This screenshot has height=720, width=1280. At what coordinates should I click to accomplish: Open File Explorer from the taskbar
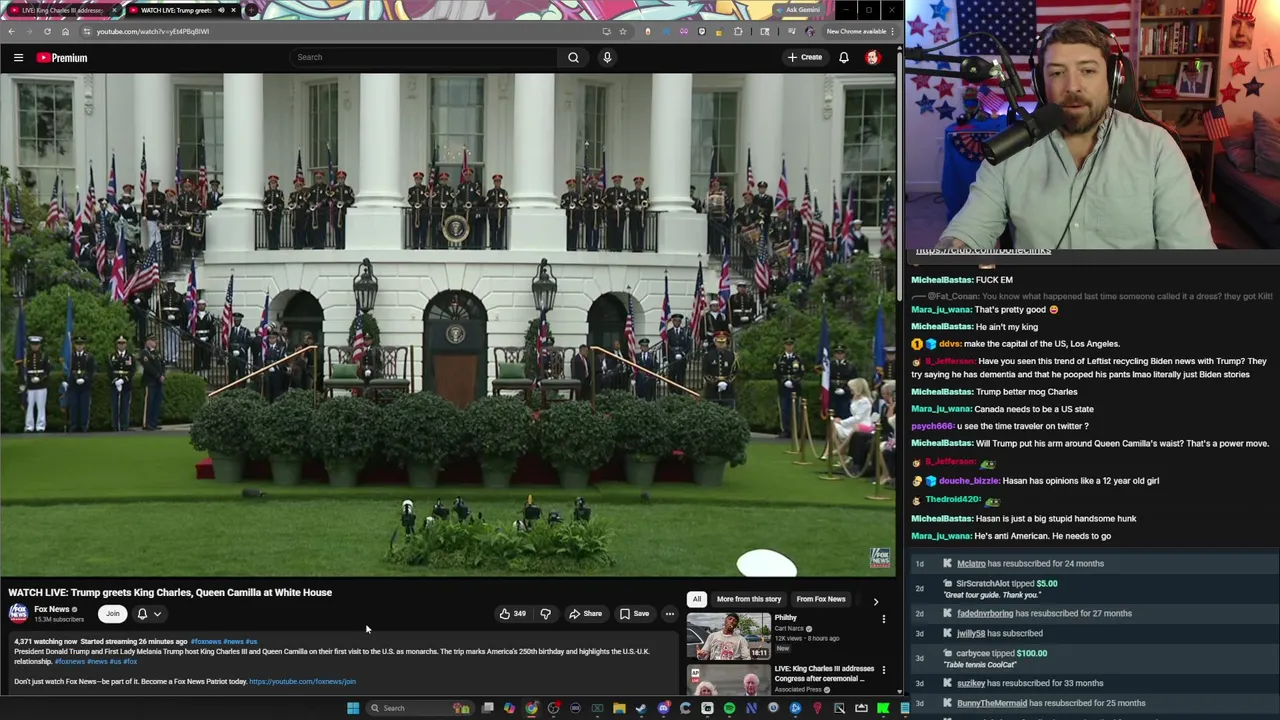point(619,708)
